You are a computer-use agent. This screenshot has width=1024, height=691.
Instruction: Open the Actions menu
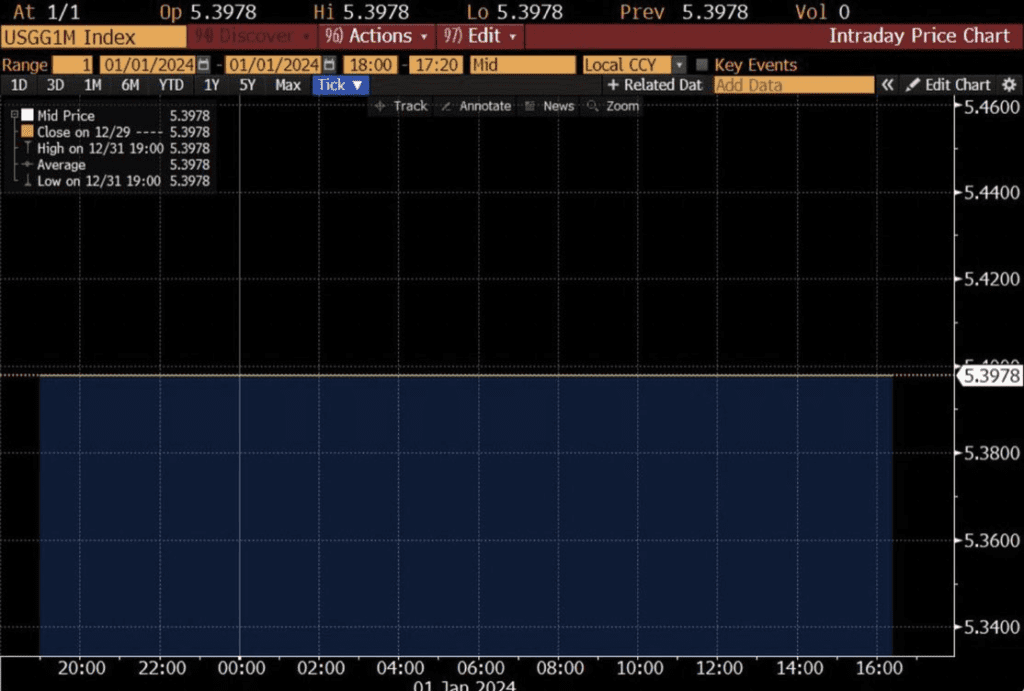pyautogui.click(x=378, y=36)
